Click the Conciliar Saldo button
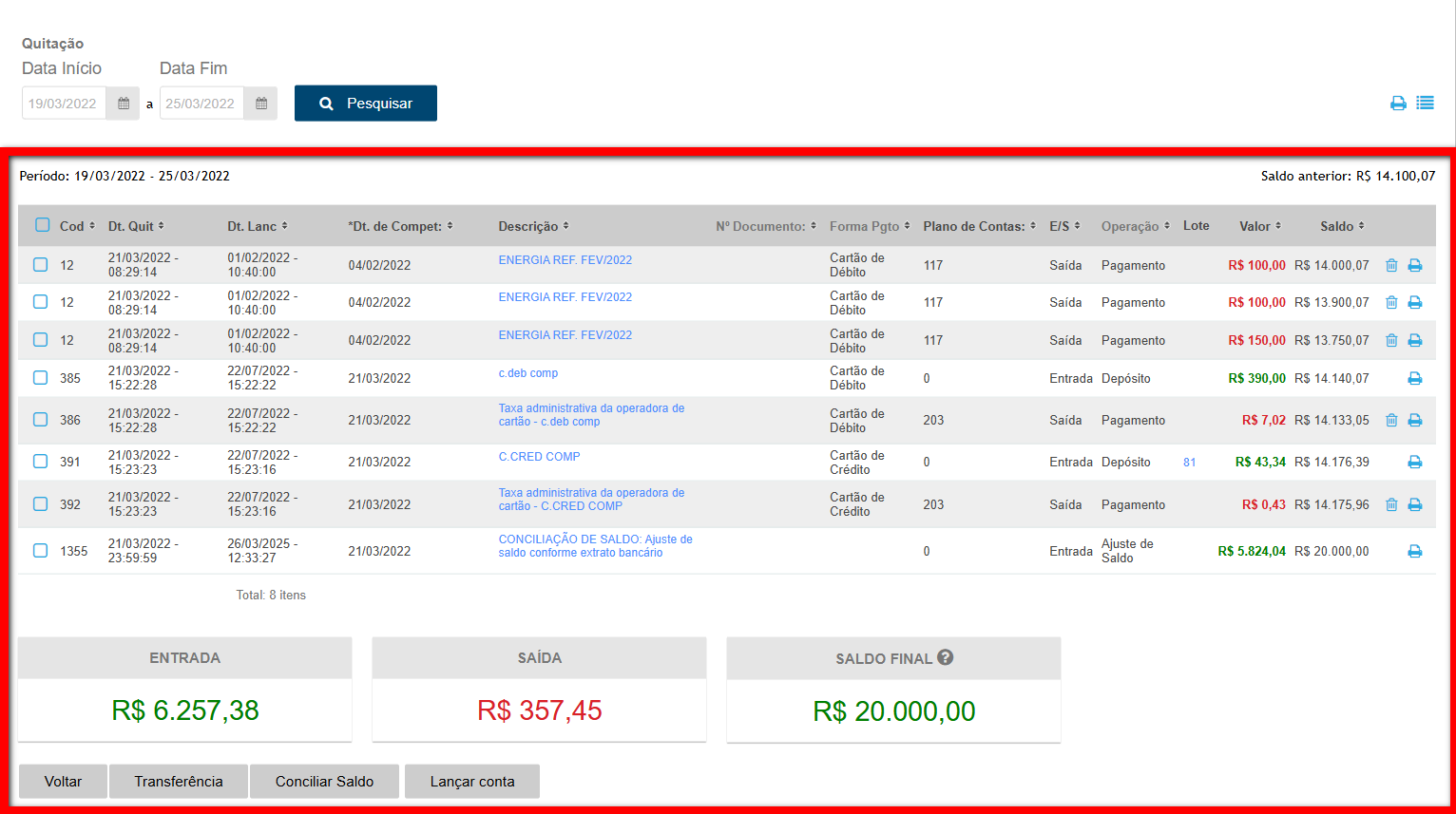Screen dimensions: 1456x814 (x=324, y=781)
